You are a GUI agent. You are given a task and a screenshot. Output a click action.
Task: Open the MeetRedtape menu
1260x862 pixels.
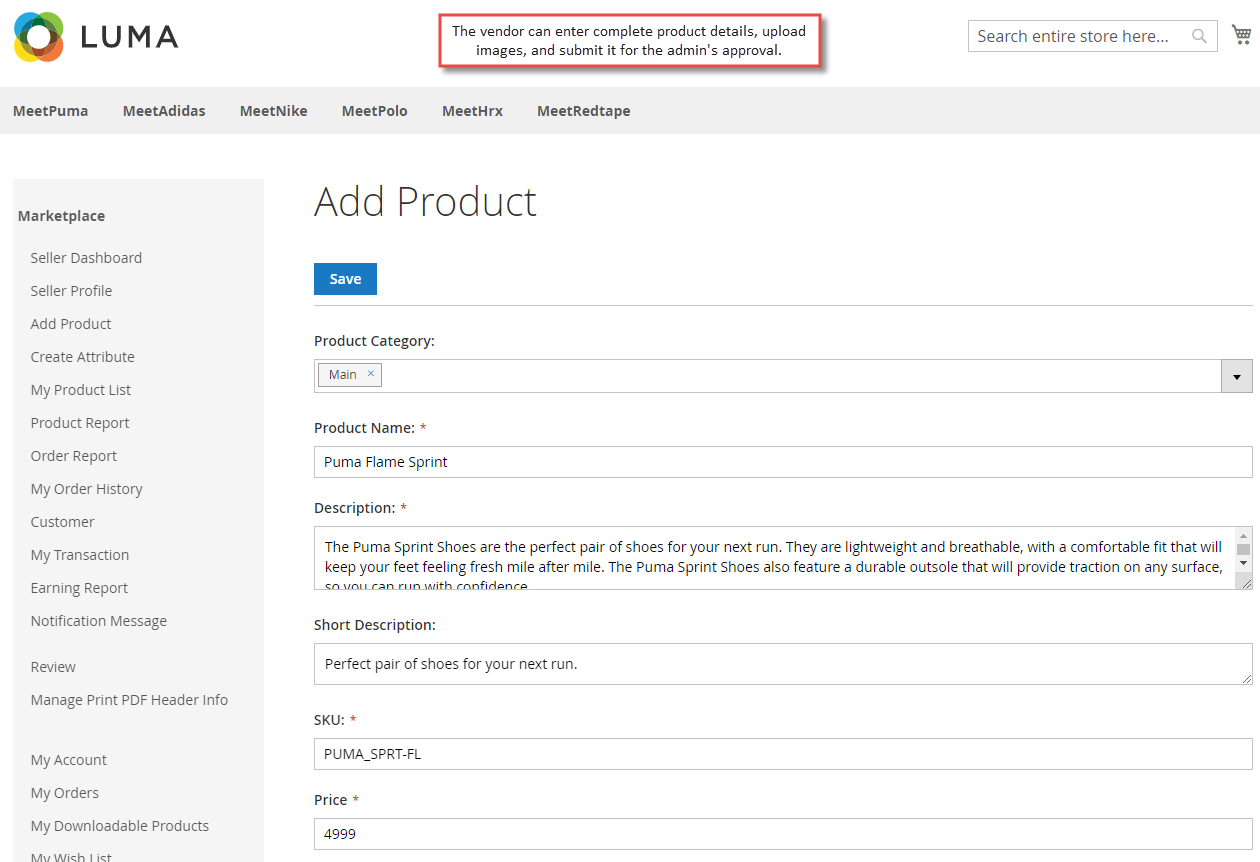pyautogui.click(x=584, y=111)
